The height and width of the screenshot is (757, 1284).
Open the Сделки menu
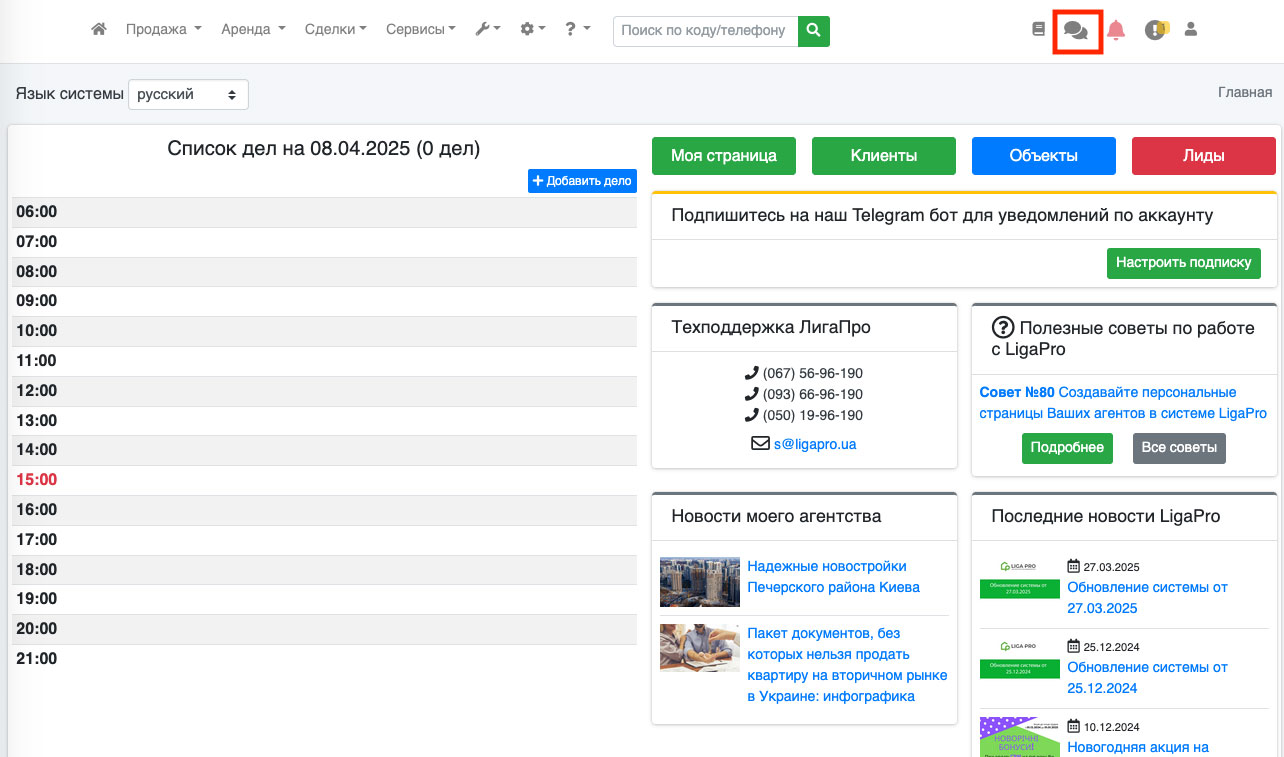tap(335, 30)
